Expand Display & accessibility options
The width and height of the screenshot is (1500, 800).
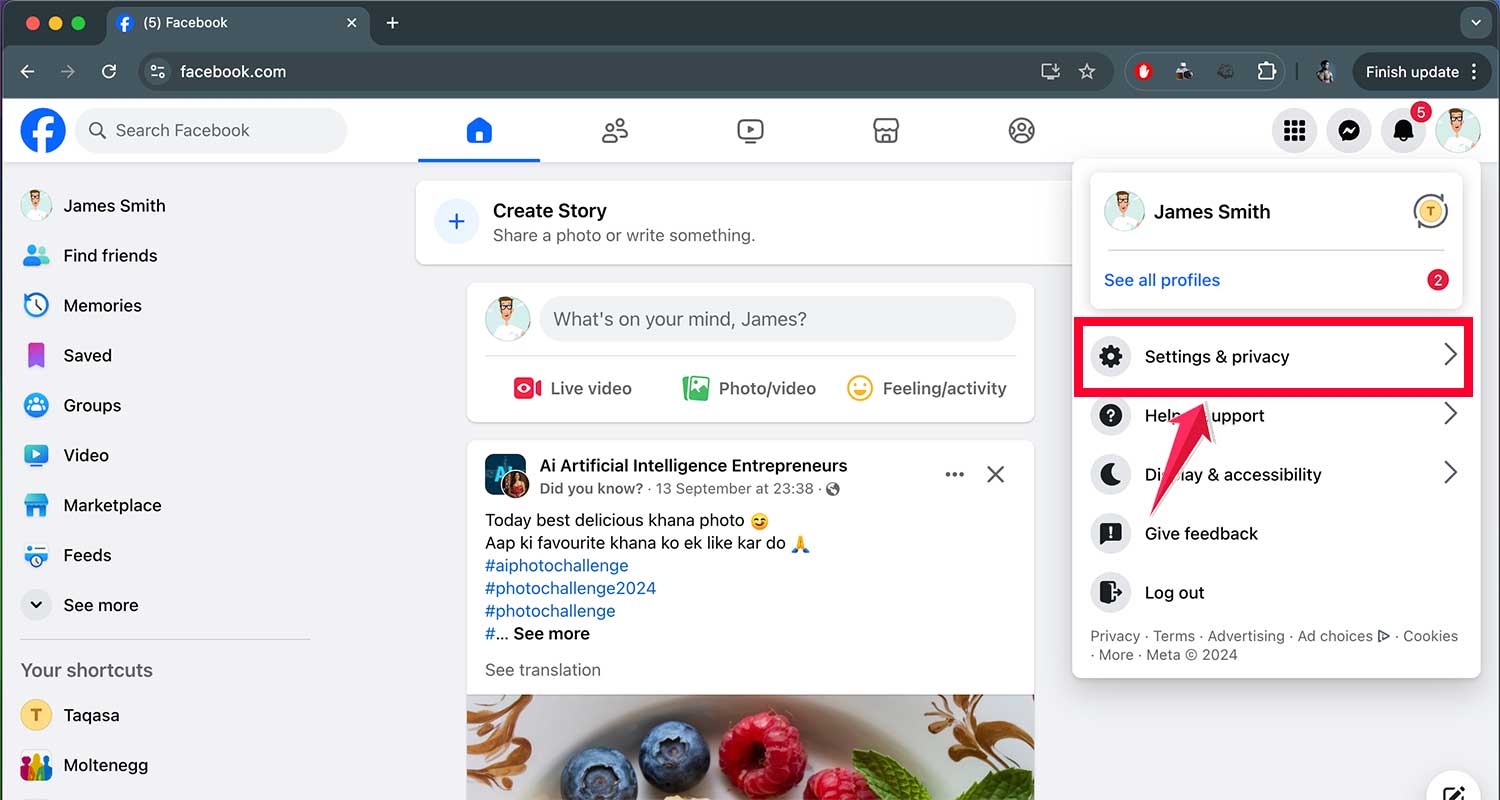coord(1270,475)
